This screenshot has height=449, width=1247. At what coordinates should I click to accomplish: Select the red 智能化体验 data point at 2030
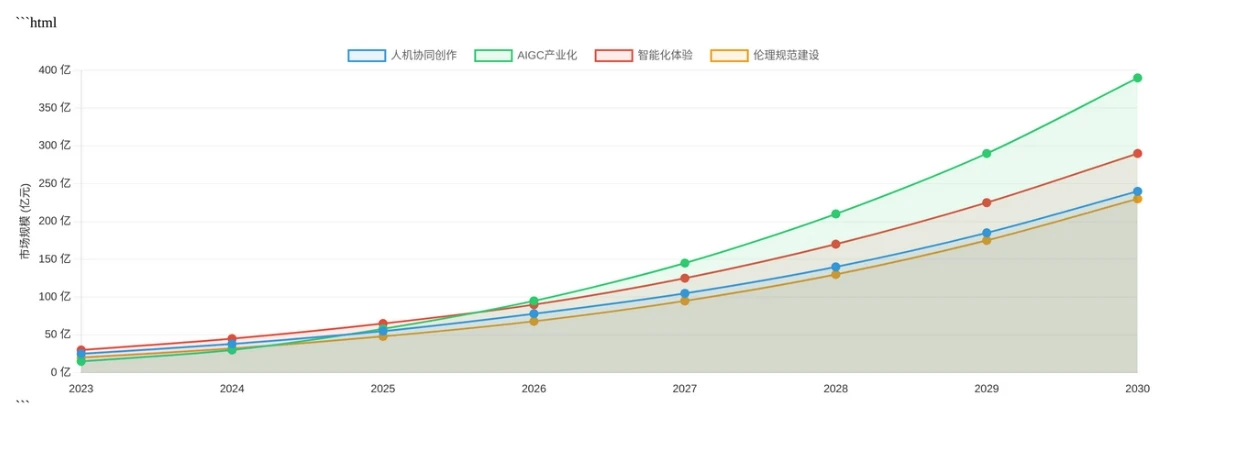click(x=1137, y=154)
